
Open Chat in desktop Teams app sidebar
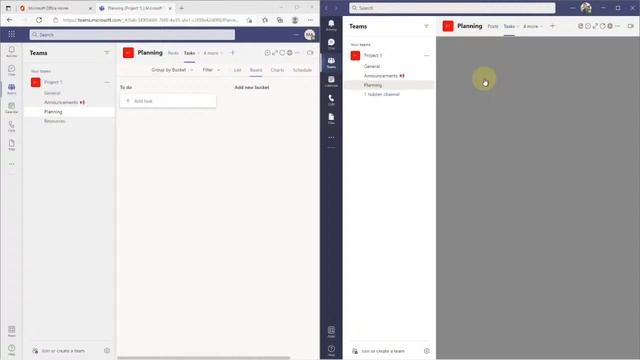point(331,44)
